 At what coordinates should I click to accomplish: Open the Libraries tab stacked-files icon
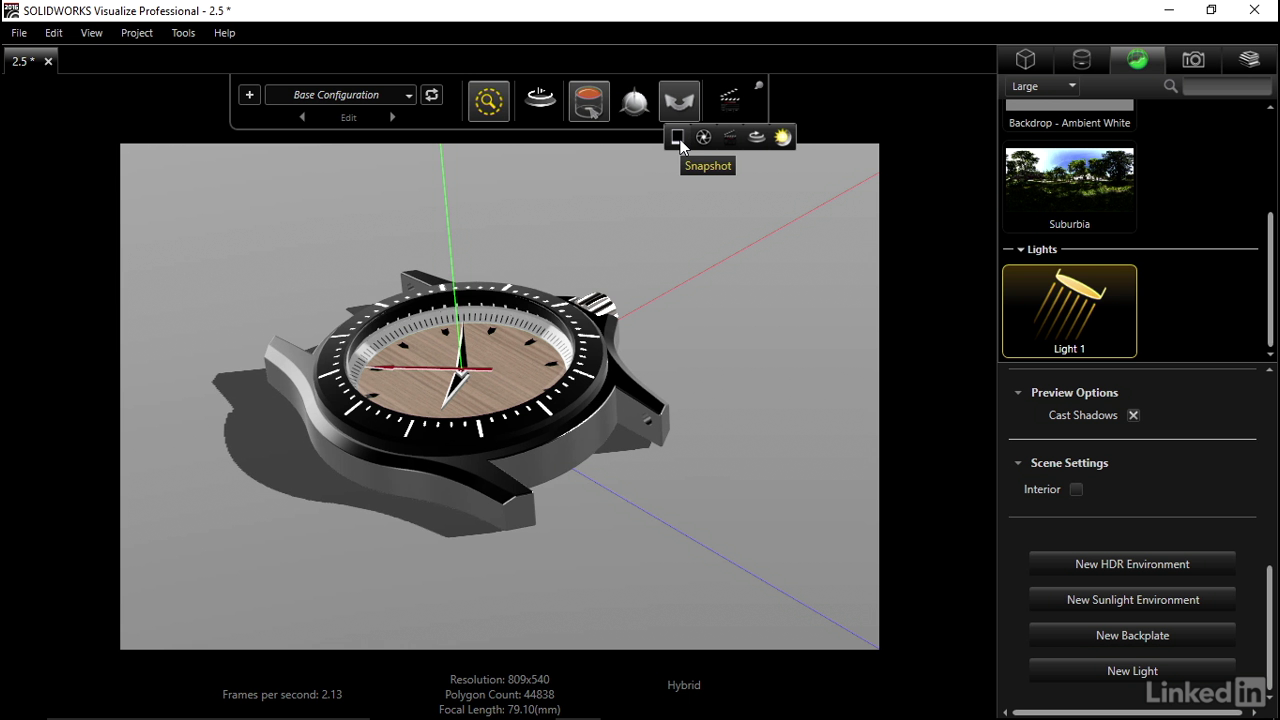pyautogui.click(x=1249, y=60)
